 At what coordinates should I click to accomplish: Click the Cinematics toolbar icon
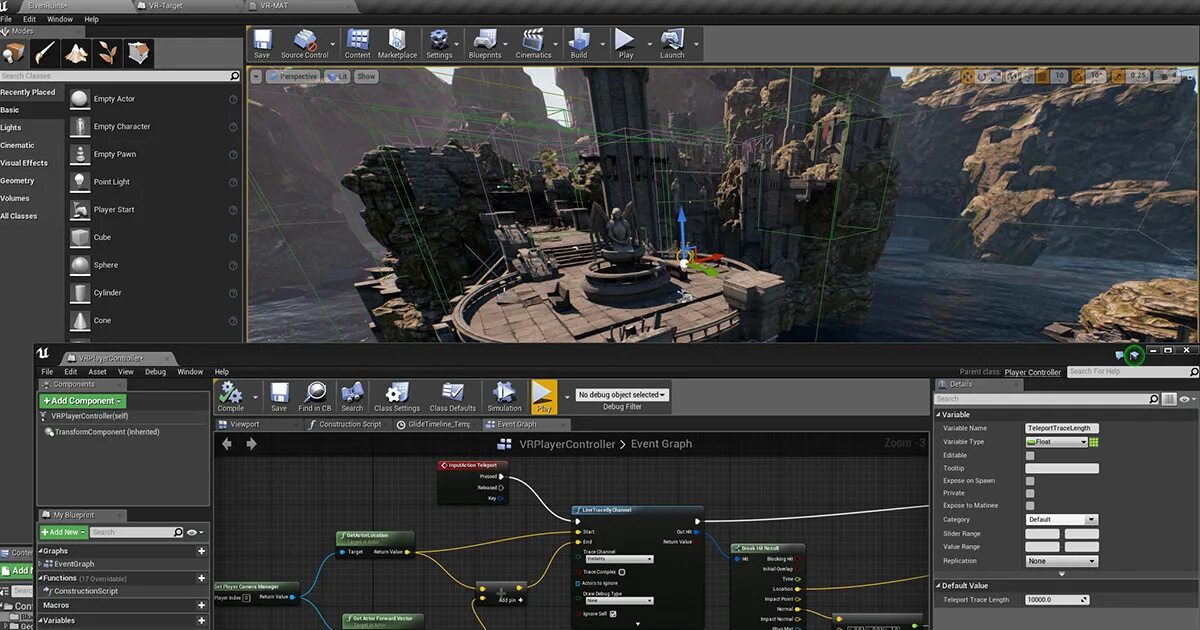pos(533,41)
